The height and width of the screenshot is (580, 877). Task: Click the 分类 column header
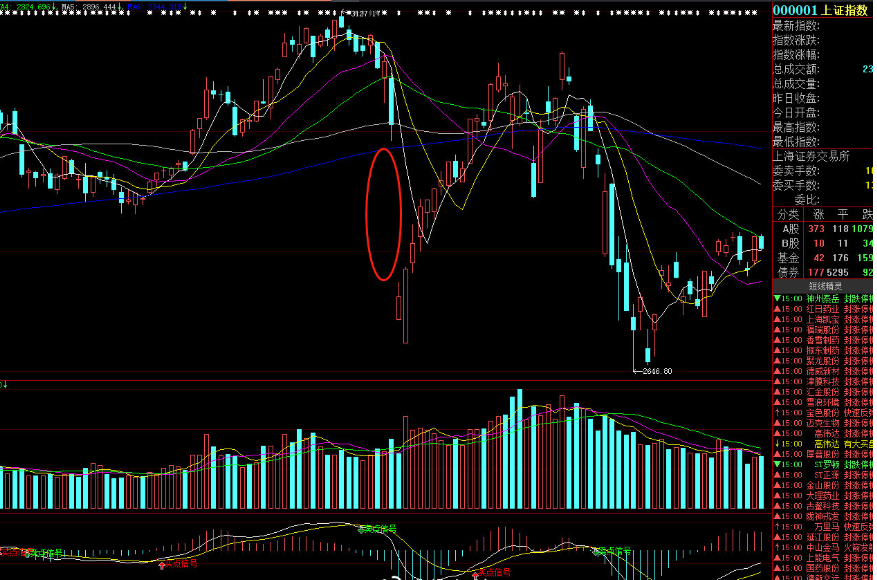tap(789, 214)
